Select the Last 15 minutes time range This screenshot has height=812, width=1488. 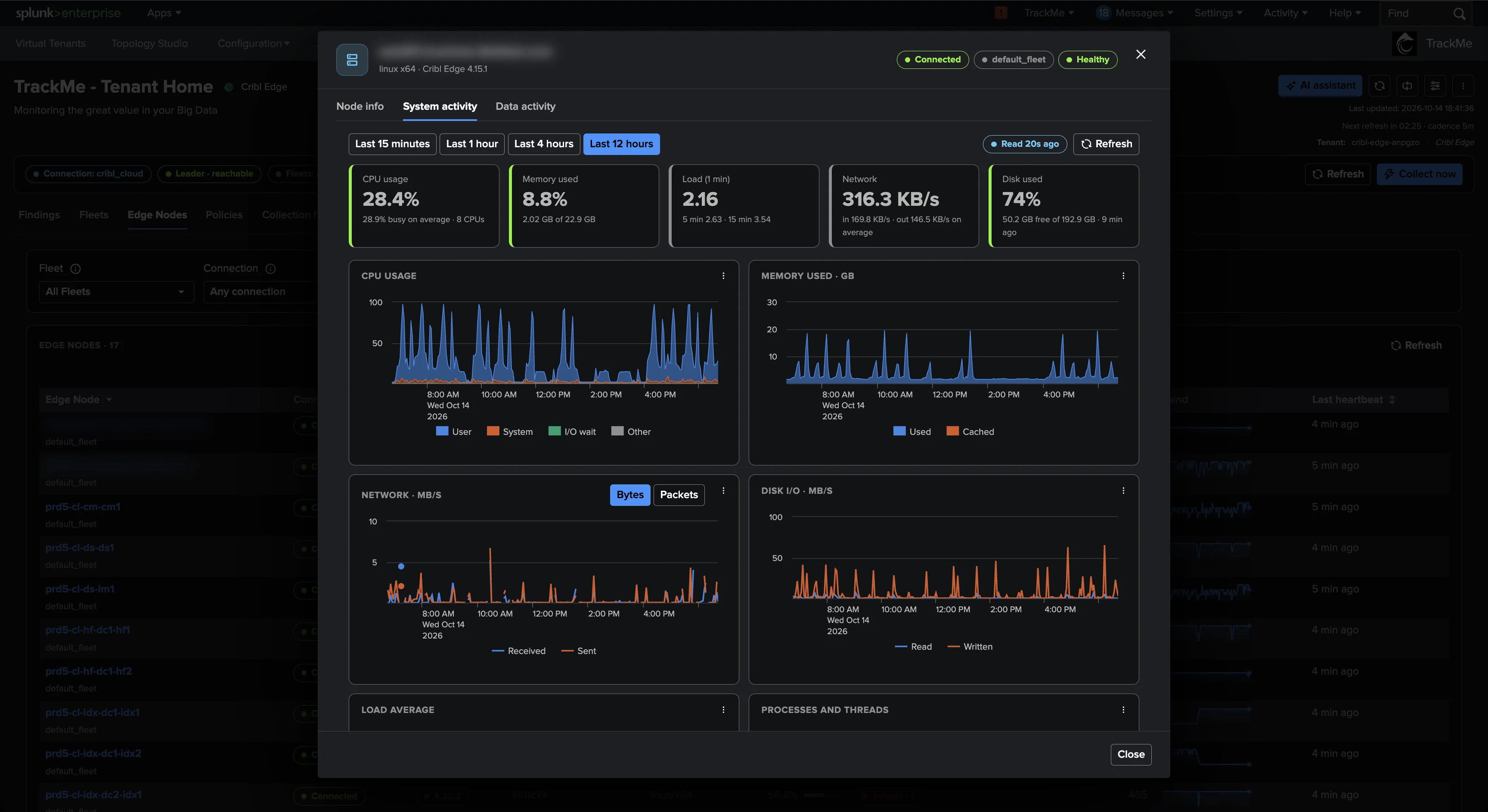point(392,144)
